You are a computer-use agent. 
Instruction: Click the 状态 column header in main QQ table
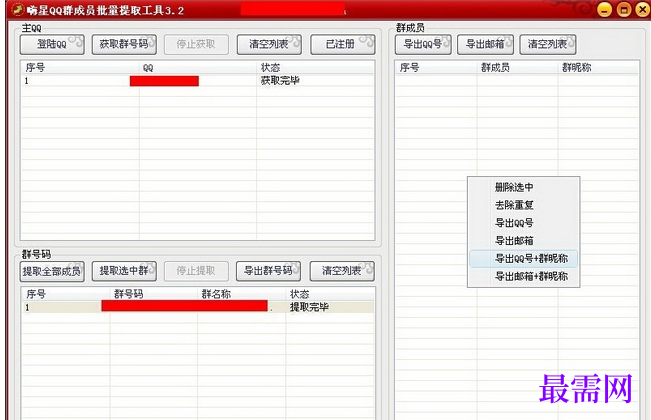tap(315, 68)
